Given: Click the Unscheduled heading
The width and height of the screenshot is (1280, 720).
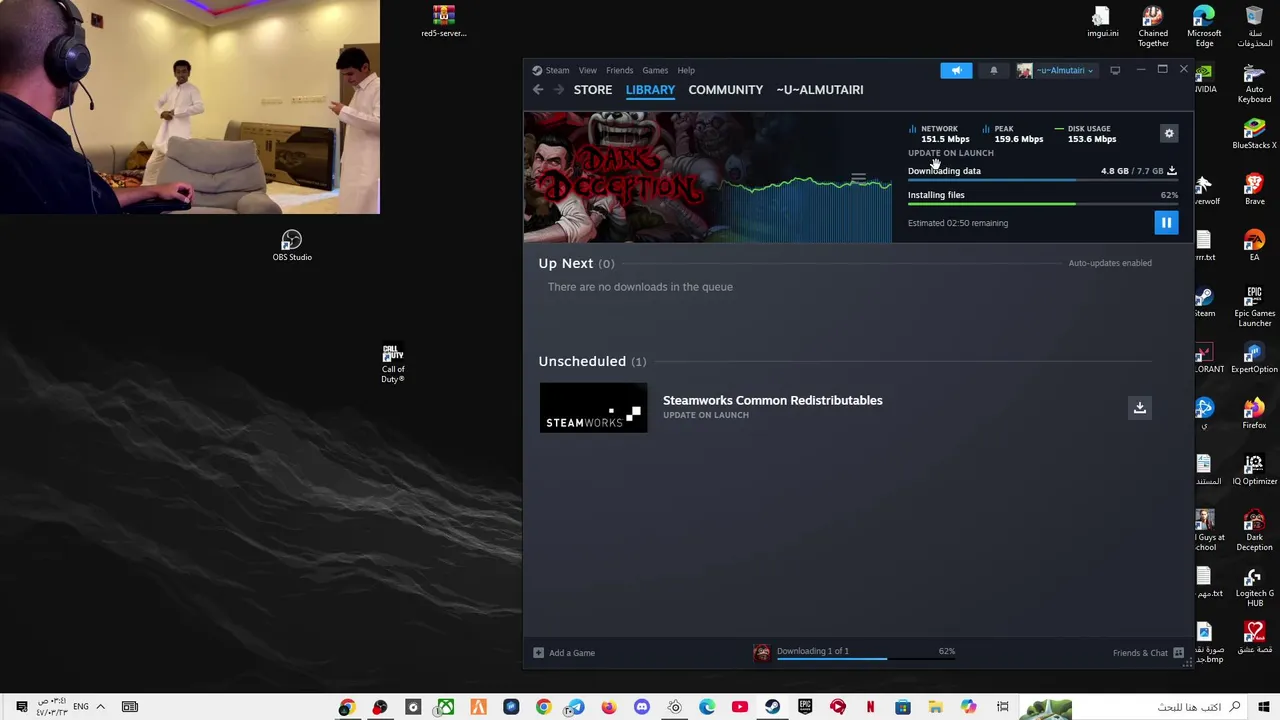Looking at the screenshot, I should point(582,361).
